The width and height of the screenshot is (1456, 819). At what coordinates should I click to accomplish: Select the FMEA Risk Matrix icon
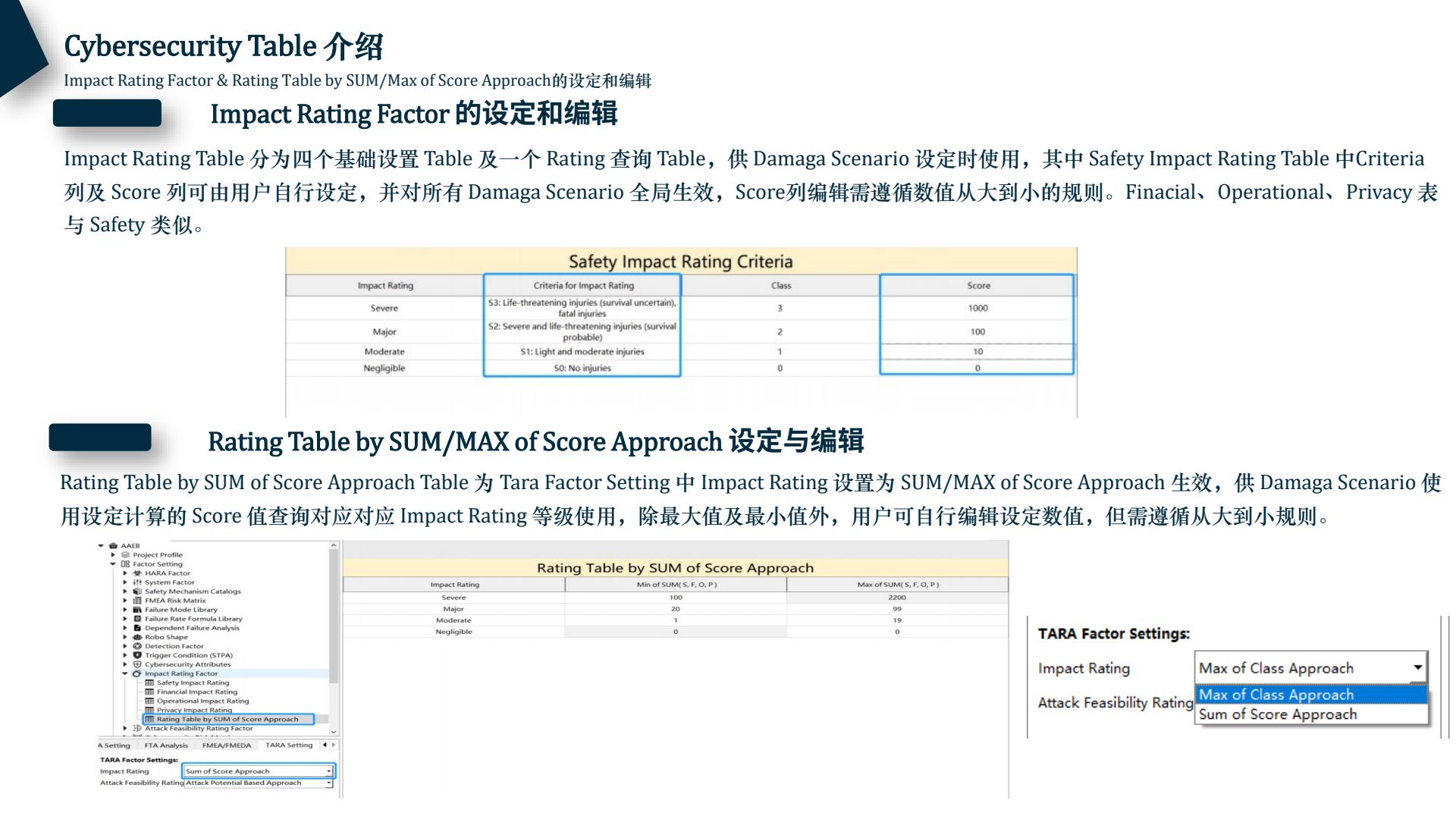tap(139, 601)
